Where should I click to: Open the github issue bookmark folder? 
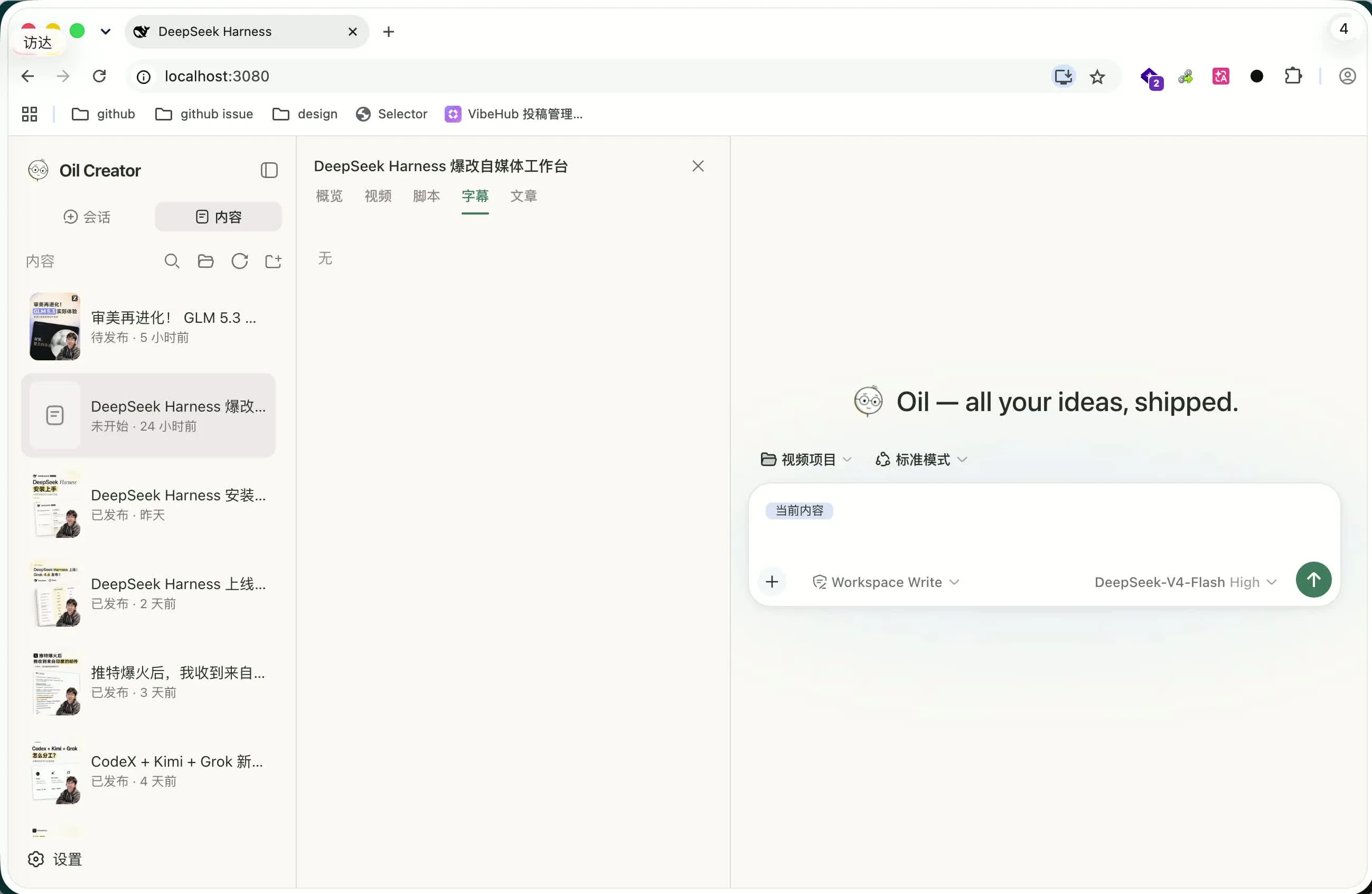coord(204,114)
